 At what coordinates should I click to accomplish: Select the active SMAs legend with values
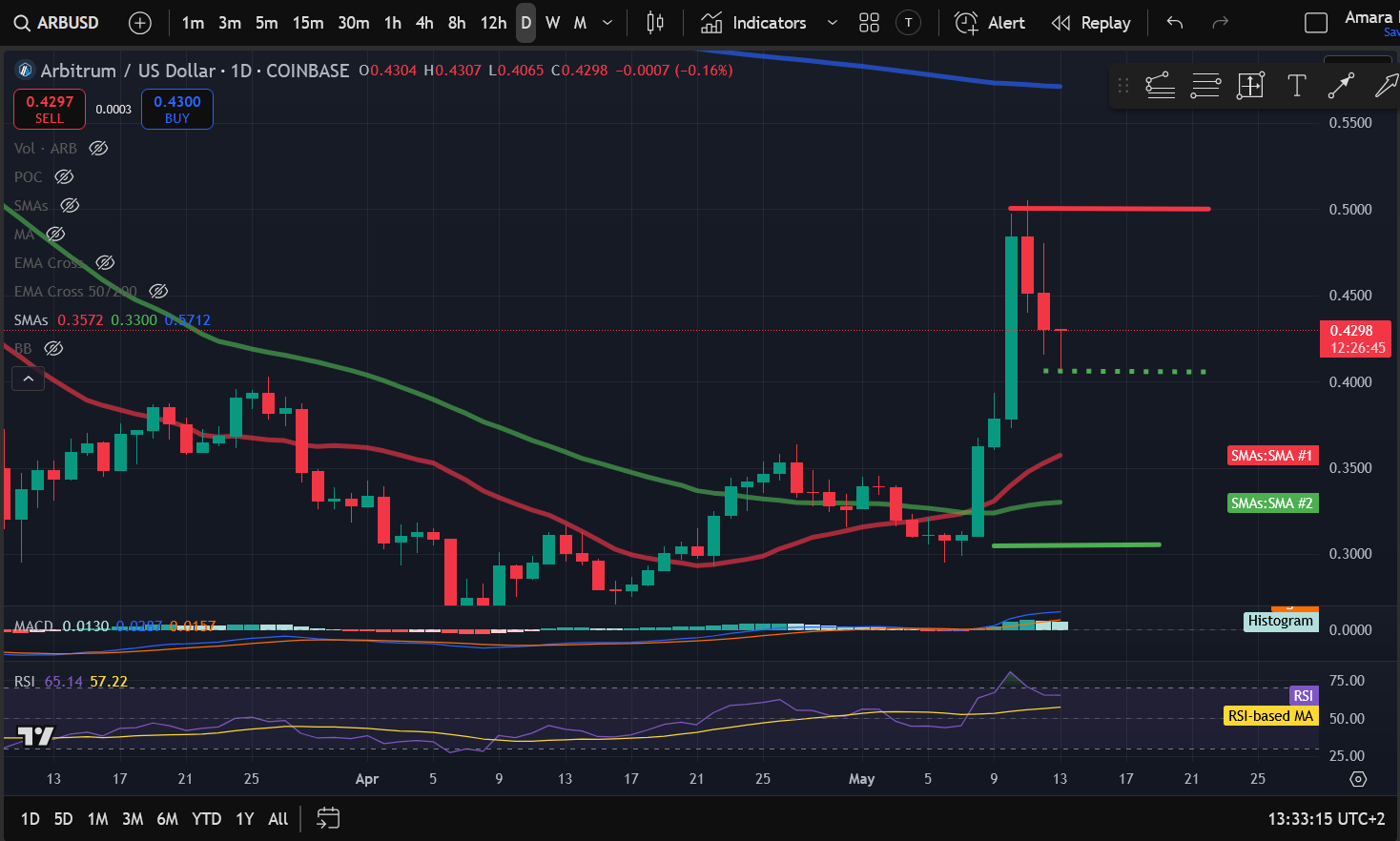tap(113, 319)
